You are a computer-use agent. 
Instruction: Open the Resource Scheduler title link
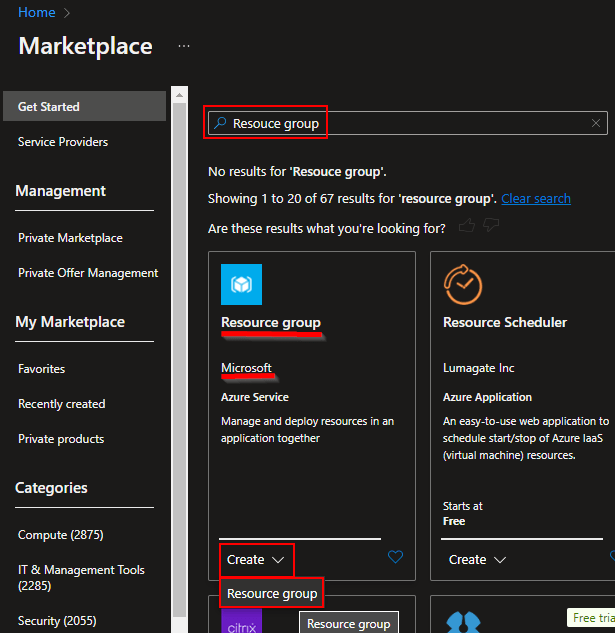point(505,322)
